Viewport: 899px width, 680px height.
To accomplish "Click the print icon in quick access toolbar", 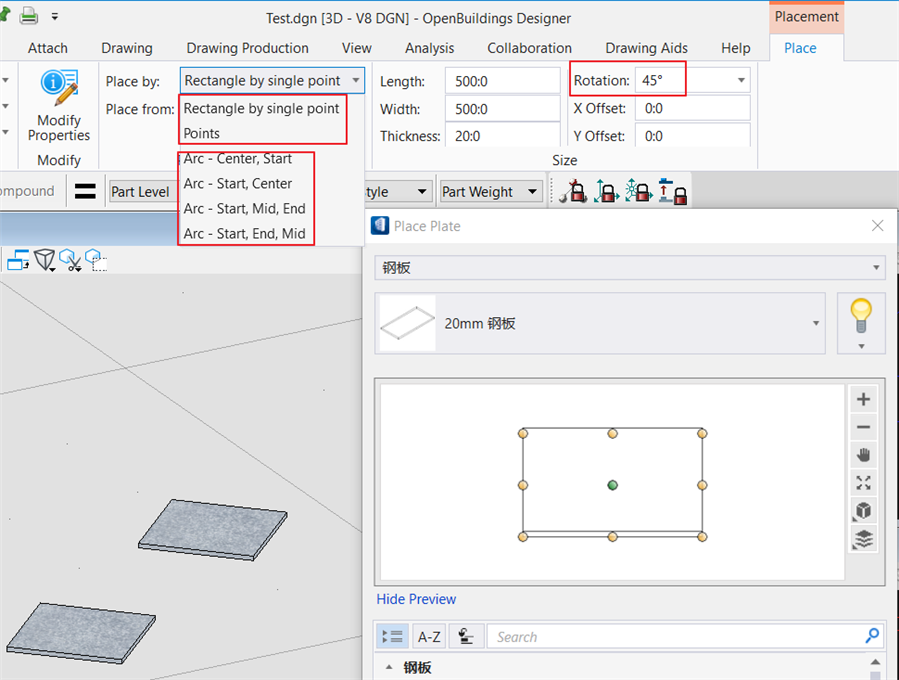I will (29, 15).
